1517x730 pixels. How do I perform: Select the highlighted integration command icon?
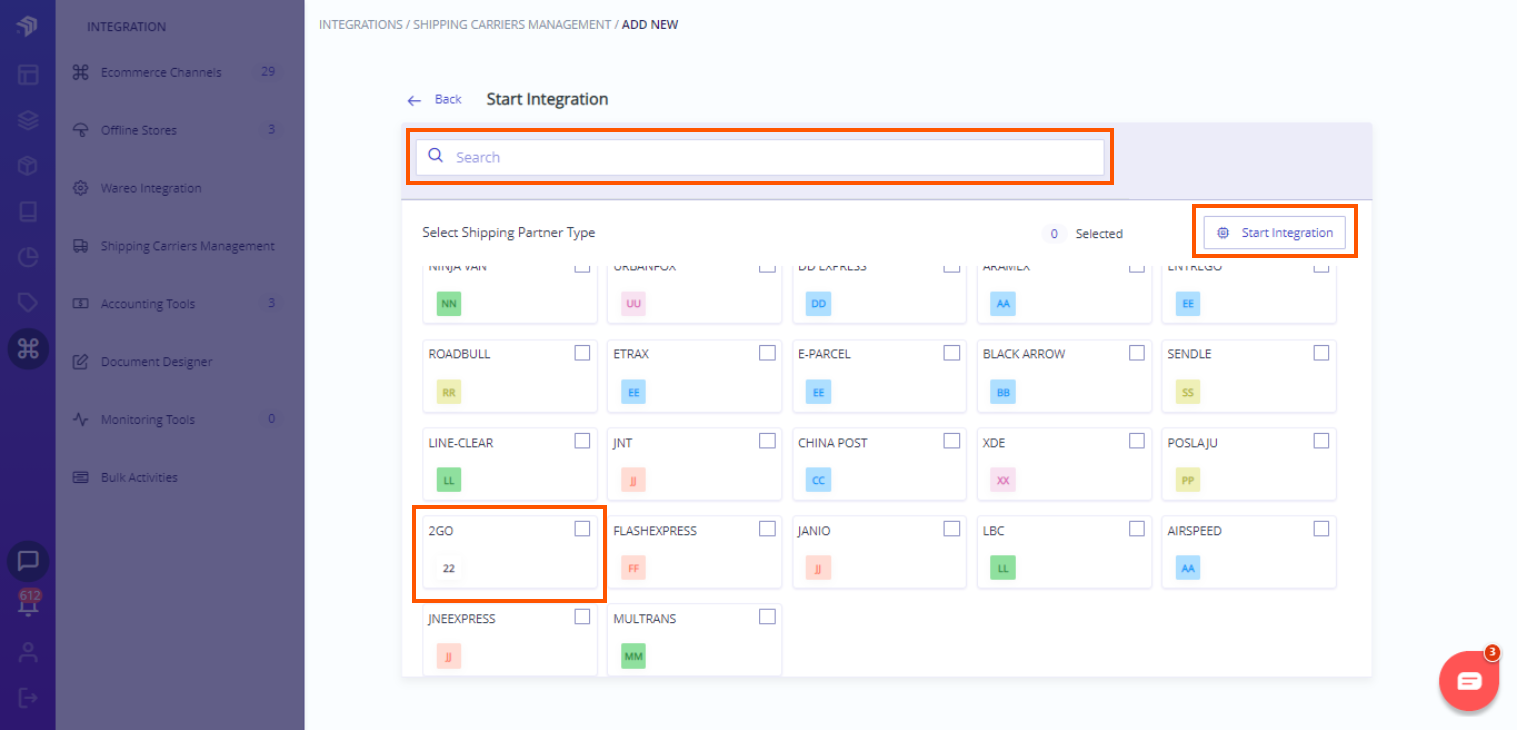(x=28, y=348)
